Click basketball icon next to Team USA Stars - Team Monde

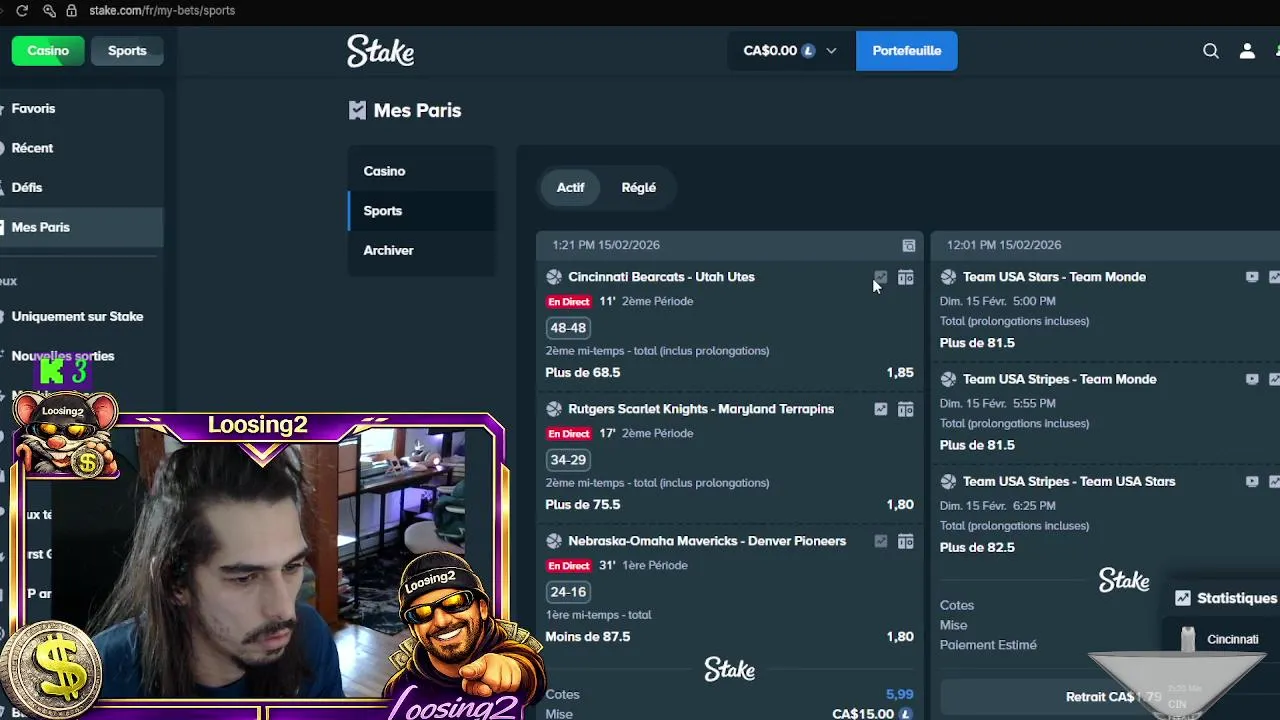pyautogui.click(x=948, y=277)
